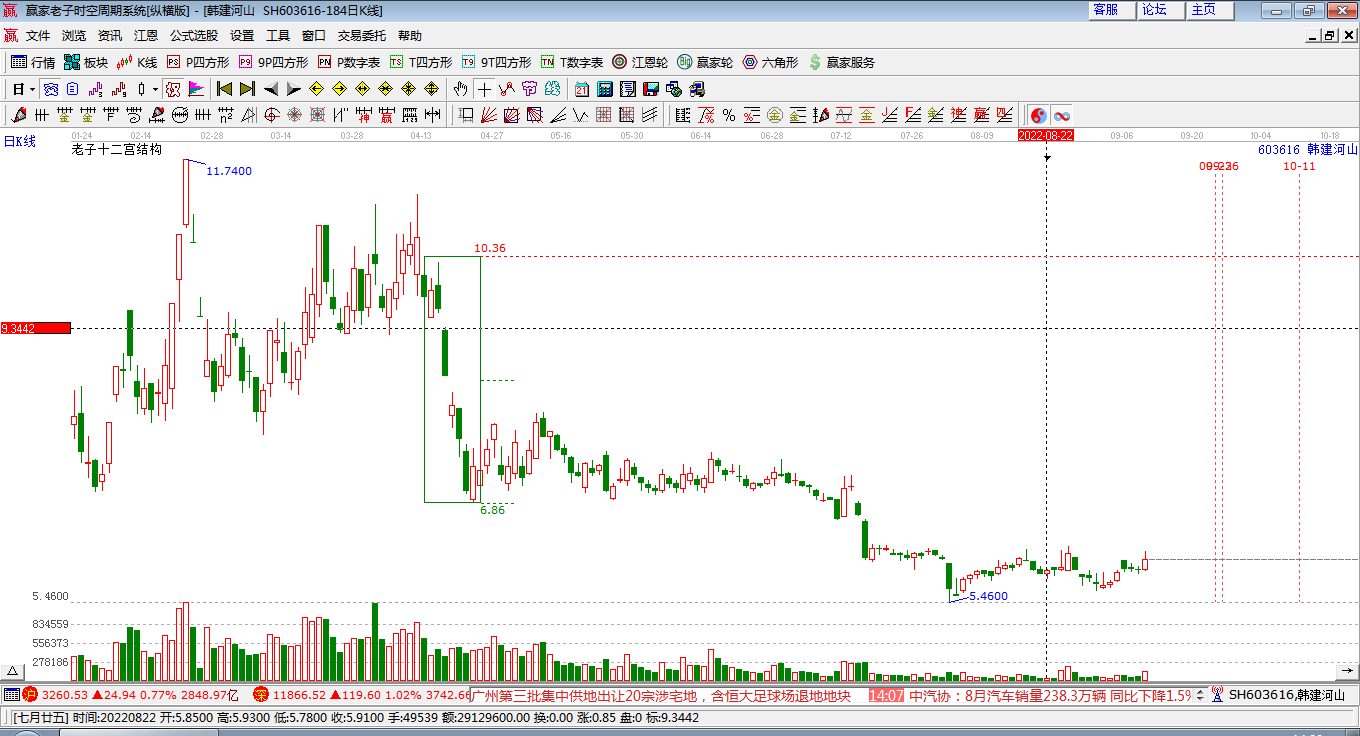
Task: Open the 日 period dropdown
Action: [x=24, y=89]
